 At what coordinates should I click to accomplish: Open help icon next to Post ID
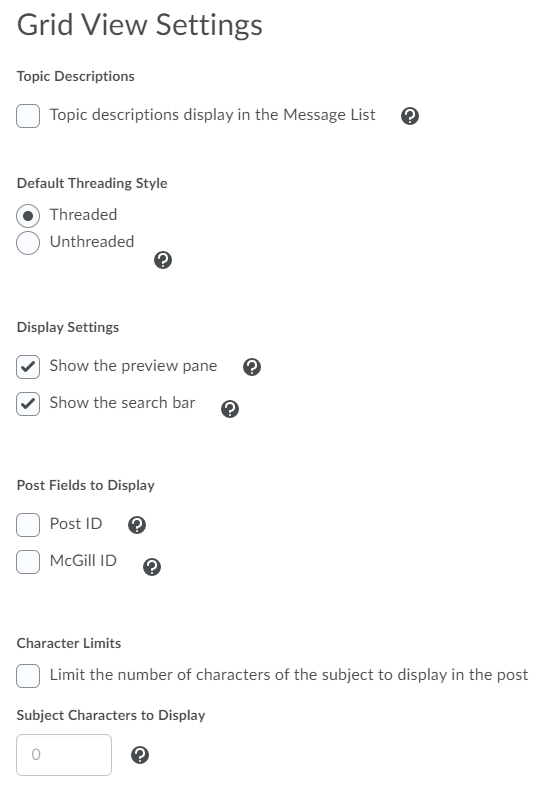coord(137,525)
